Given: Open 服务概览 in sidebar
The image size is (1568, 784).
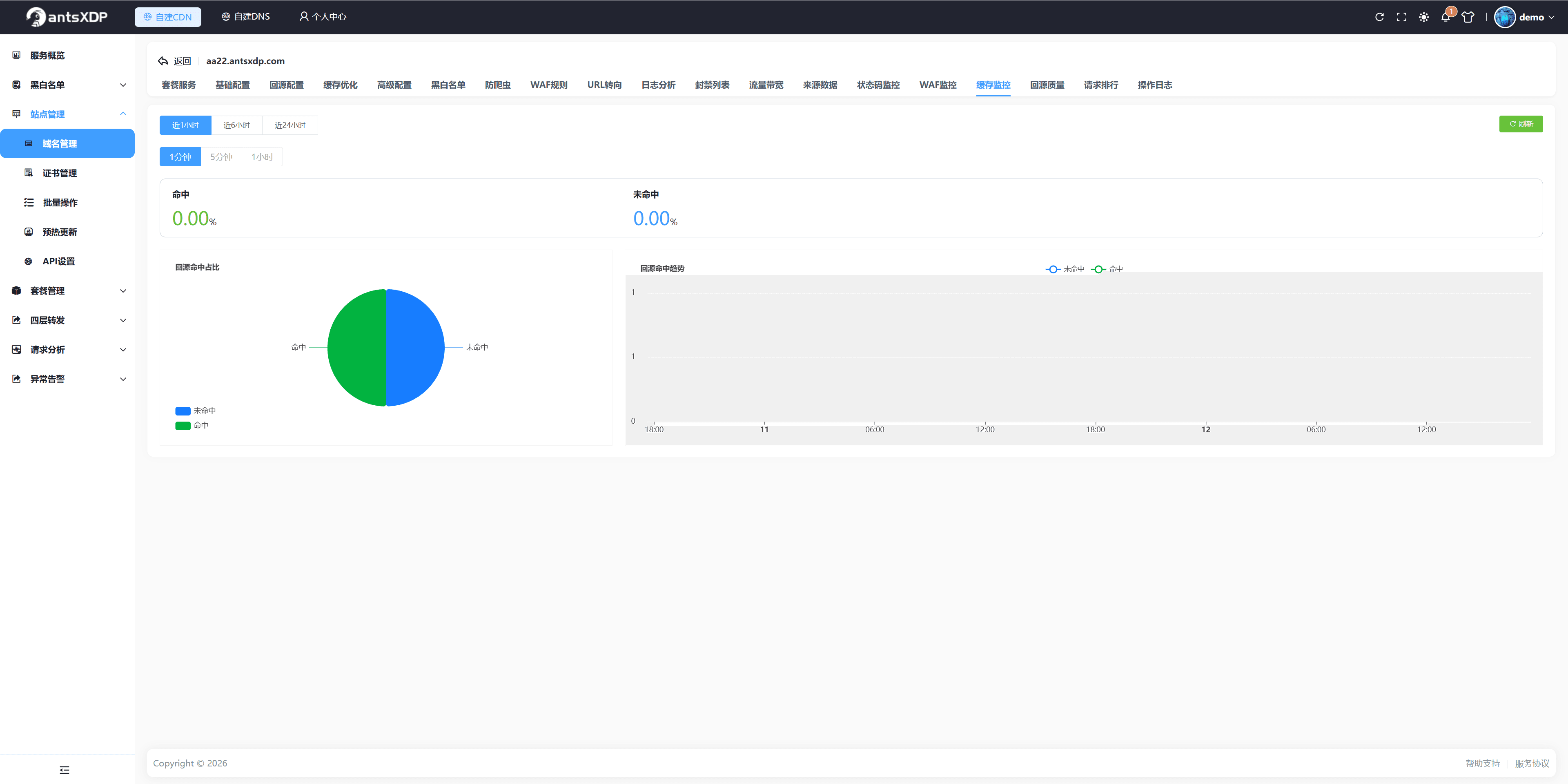Looking at the screenshot, I should (67, 56).
